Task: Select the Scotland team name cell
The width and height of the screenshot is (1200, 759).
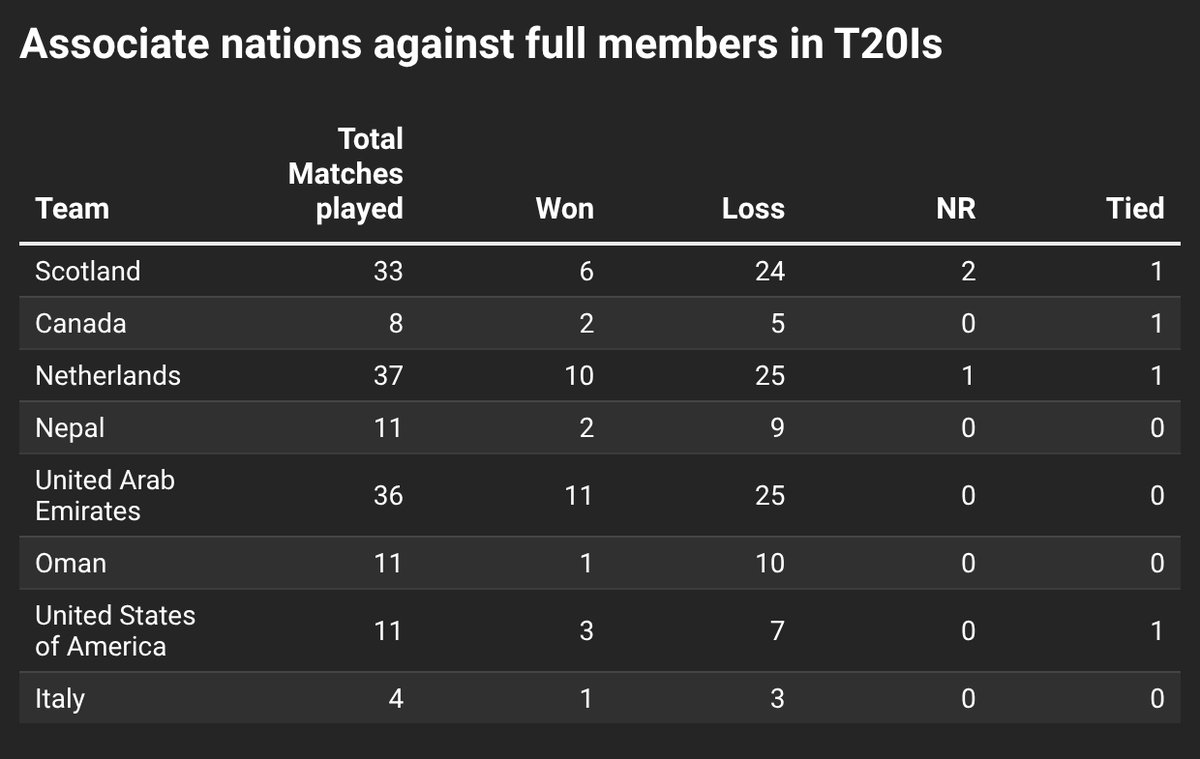Action: [x=88, y=271]
